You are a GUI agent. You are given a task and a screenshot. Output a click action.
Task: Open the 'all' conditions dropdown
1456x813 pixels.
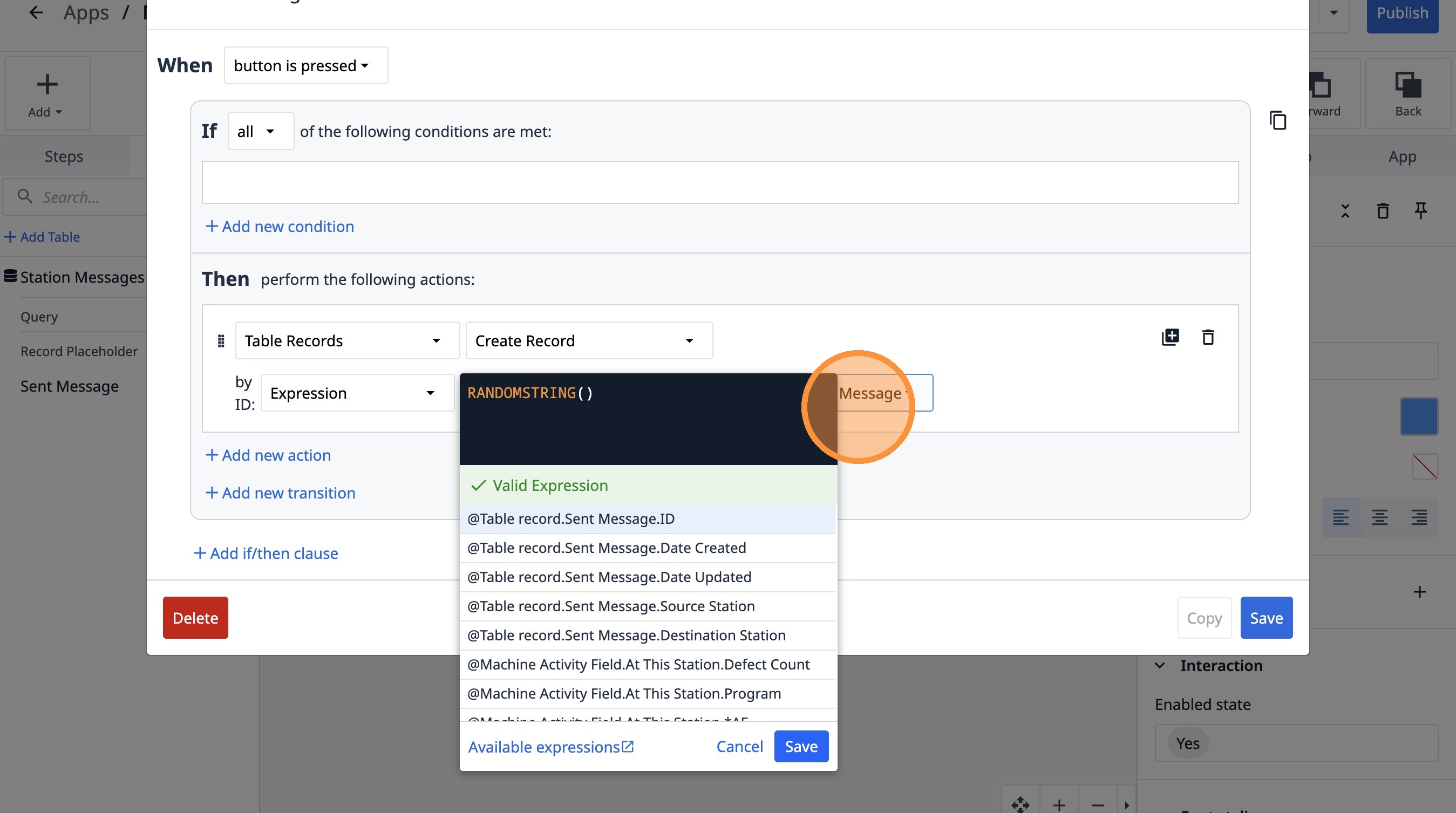point(260,132)
